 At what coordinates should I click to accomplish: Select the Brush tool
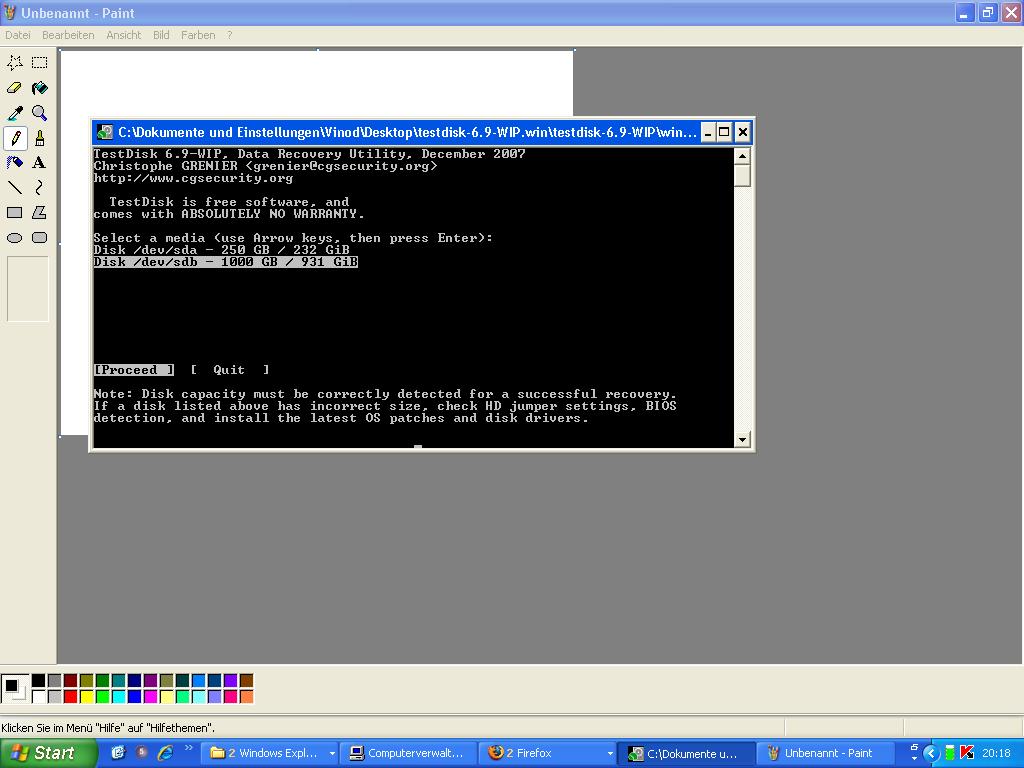[40, 138]
